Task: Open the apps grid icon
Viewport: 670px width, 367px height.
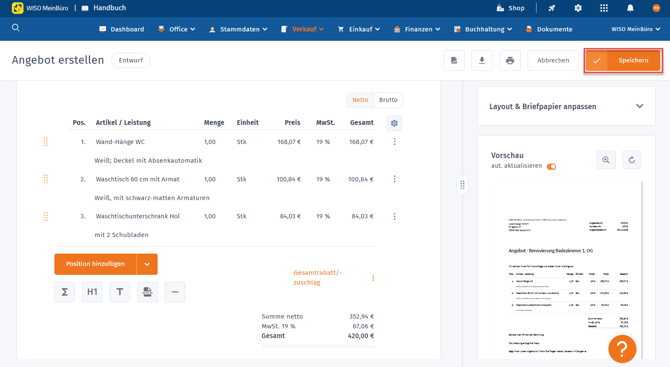Action: (x=604, y=8)
